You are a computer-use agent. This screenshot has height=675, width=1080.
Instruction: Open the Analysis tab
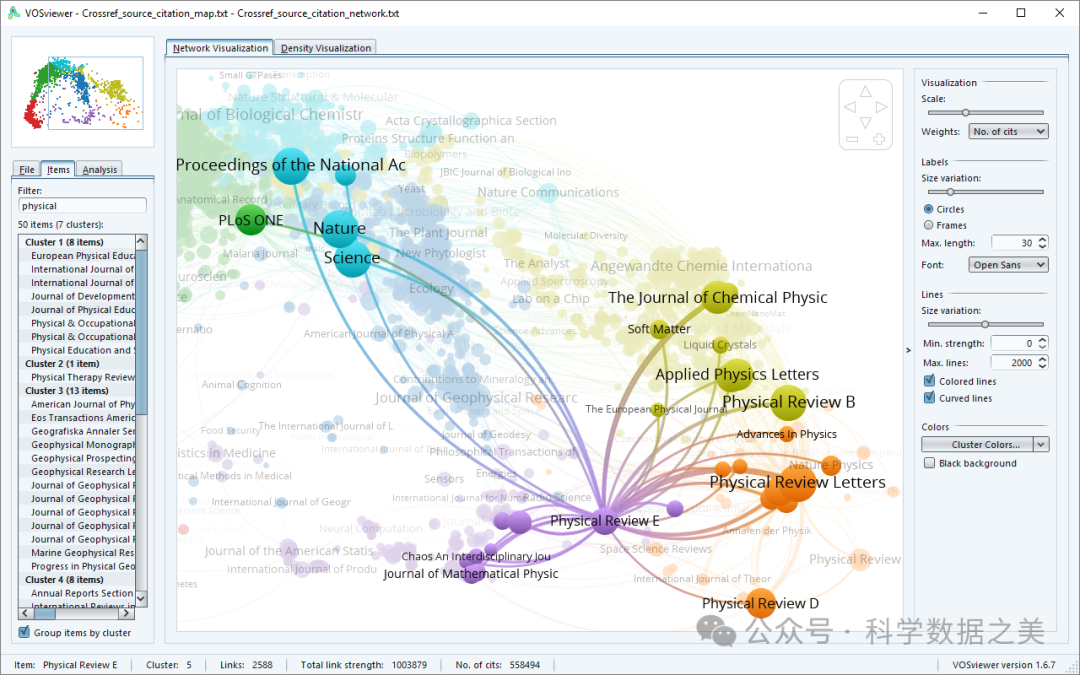pyautogui.click(x=100, y=169)
